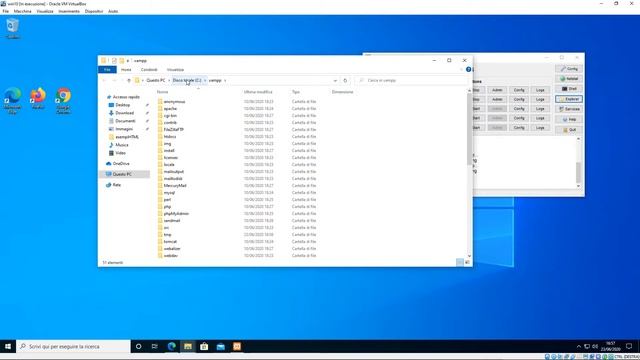Go forward in File Explorer

(x=114, y=80)
